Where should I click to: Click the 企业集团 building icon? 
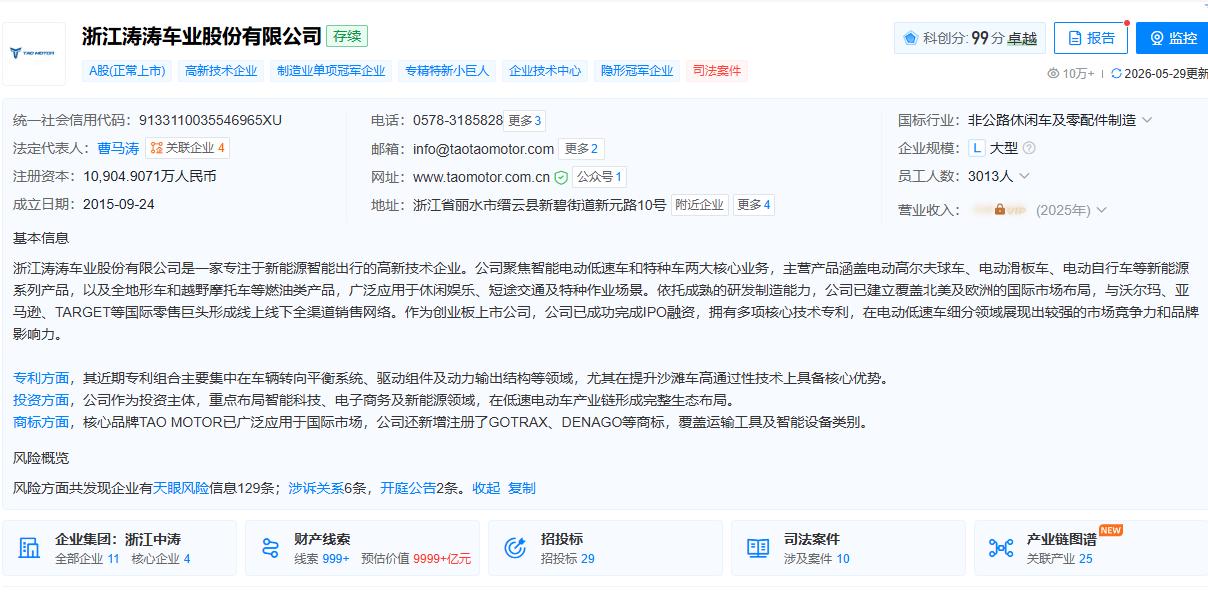(30, 548)
